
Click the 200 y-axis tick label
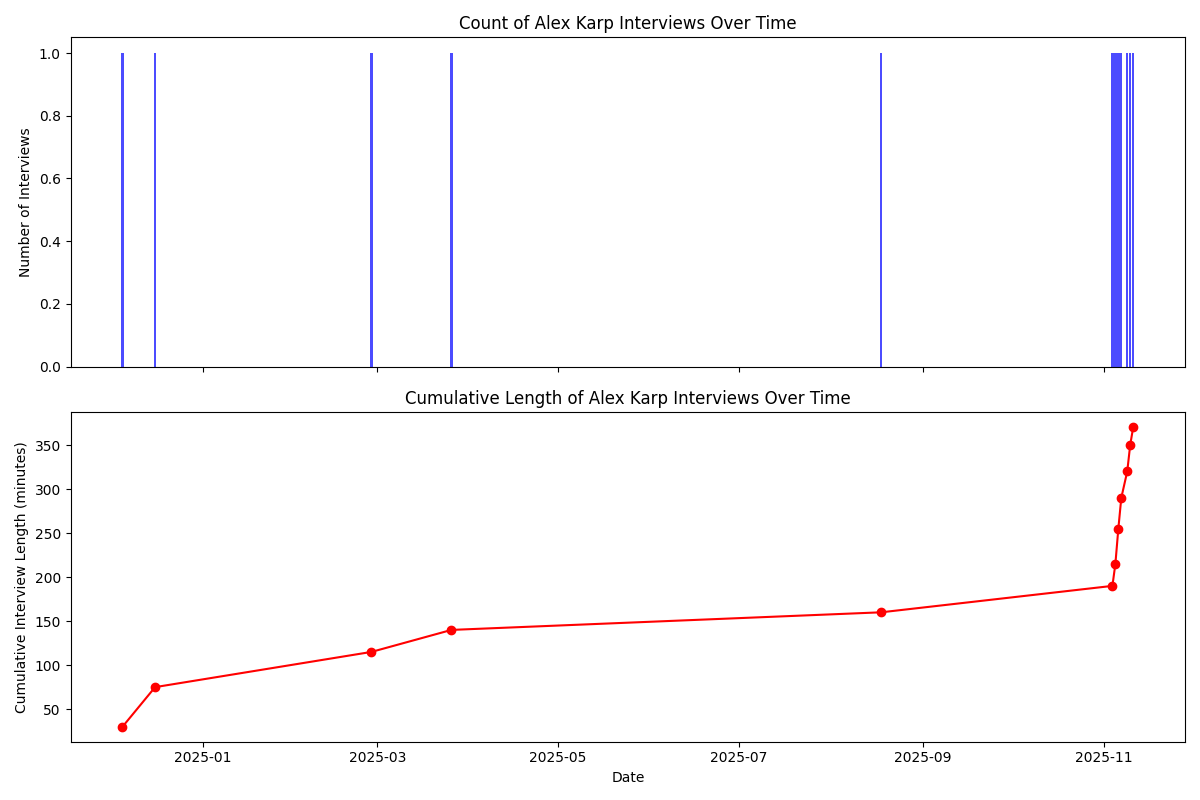(x=49, y=577)
